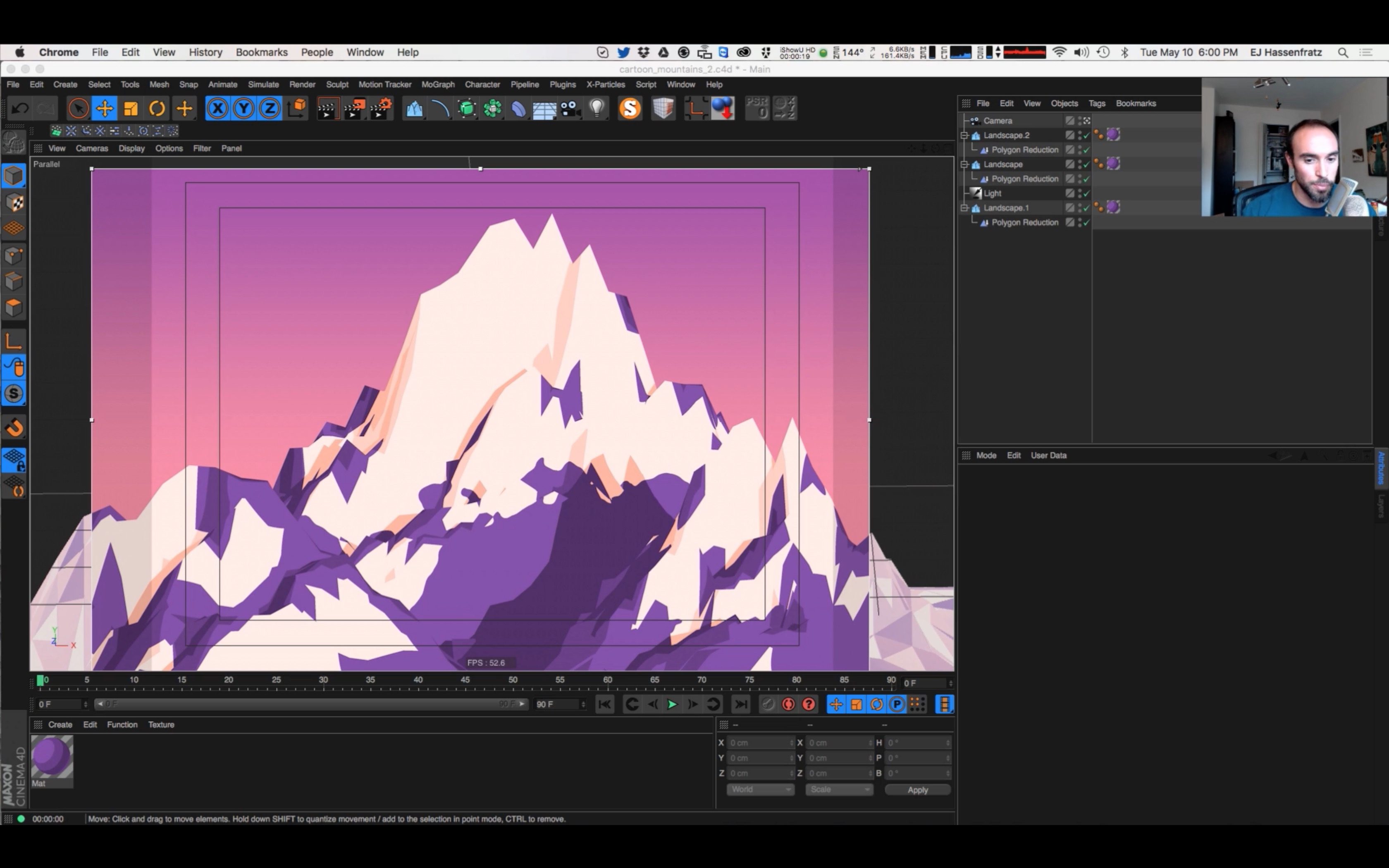Activate the Rotate tool in top toolbar
This screenshot has height=868, width=1389.
(157, 108)
